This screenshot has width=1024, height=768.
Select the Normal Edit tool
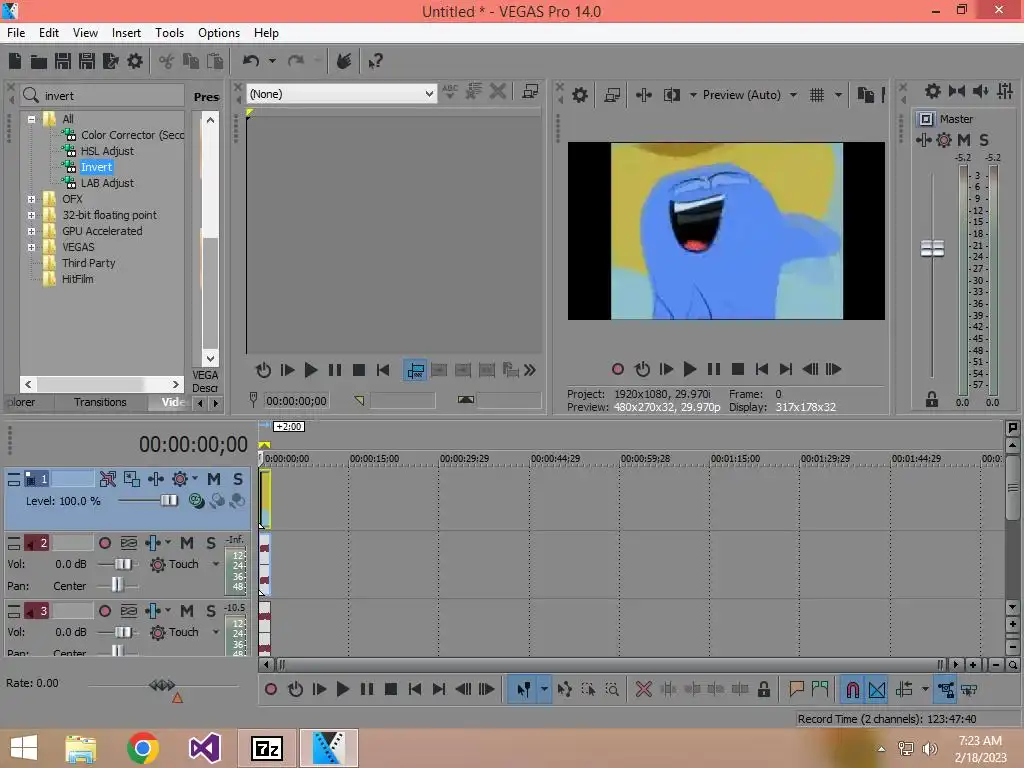tap(524, 690)
